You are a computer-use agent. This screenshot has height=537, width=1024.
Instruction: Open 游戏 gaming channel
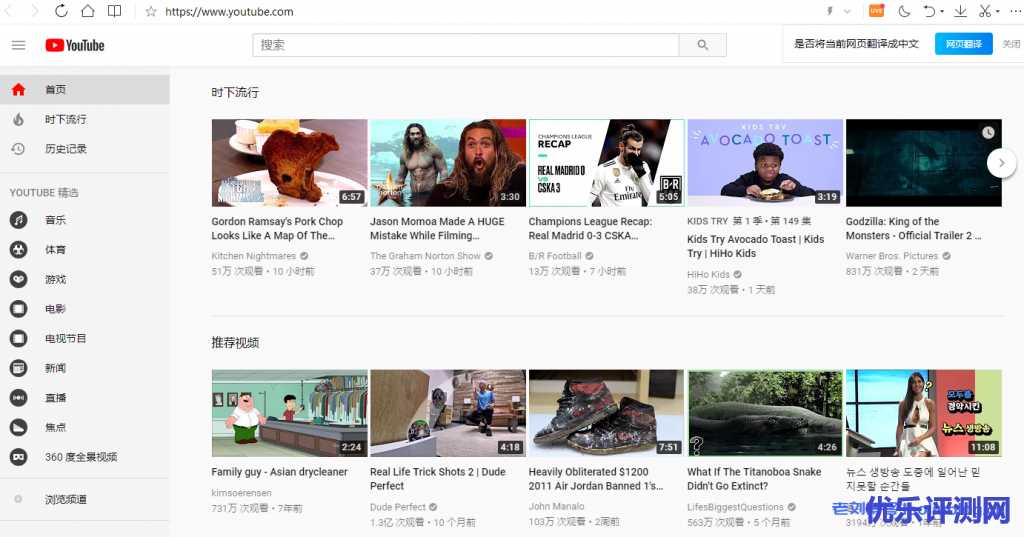click(x=85, y=280)
